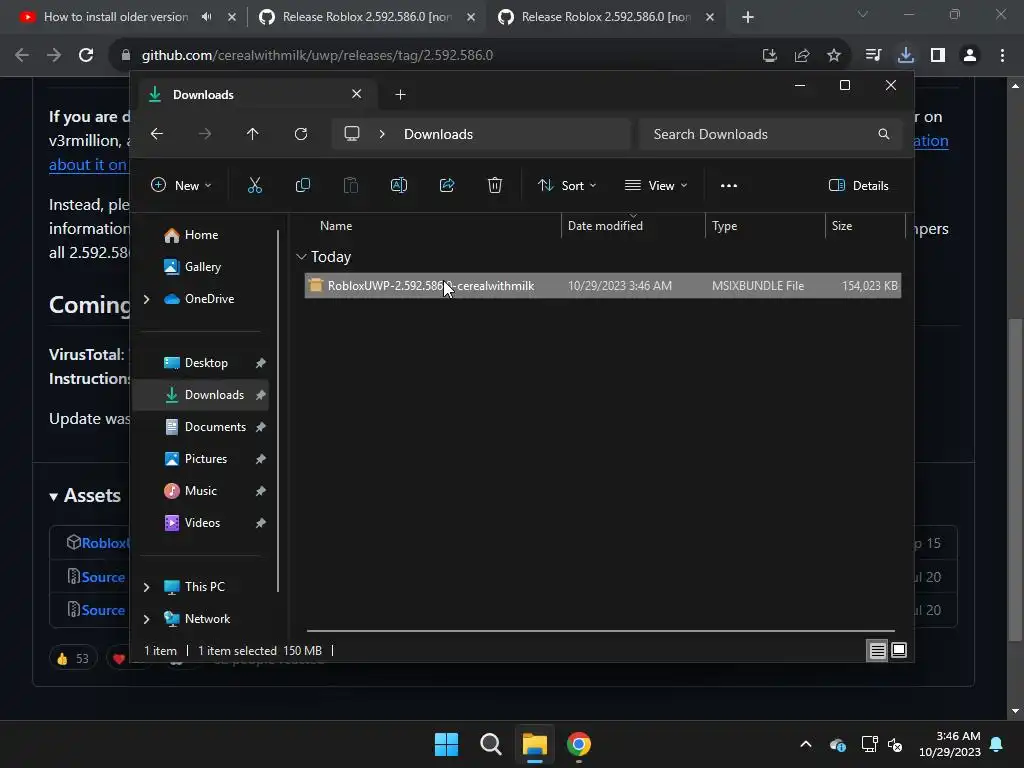Click the Cut scissors icon in Explorer toolbar
This screenshot has width=1024, height=768.
[x=255, y=185]
